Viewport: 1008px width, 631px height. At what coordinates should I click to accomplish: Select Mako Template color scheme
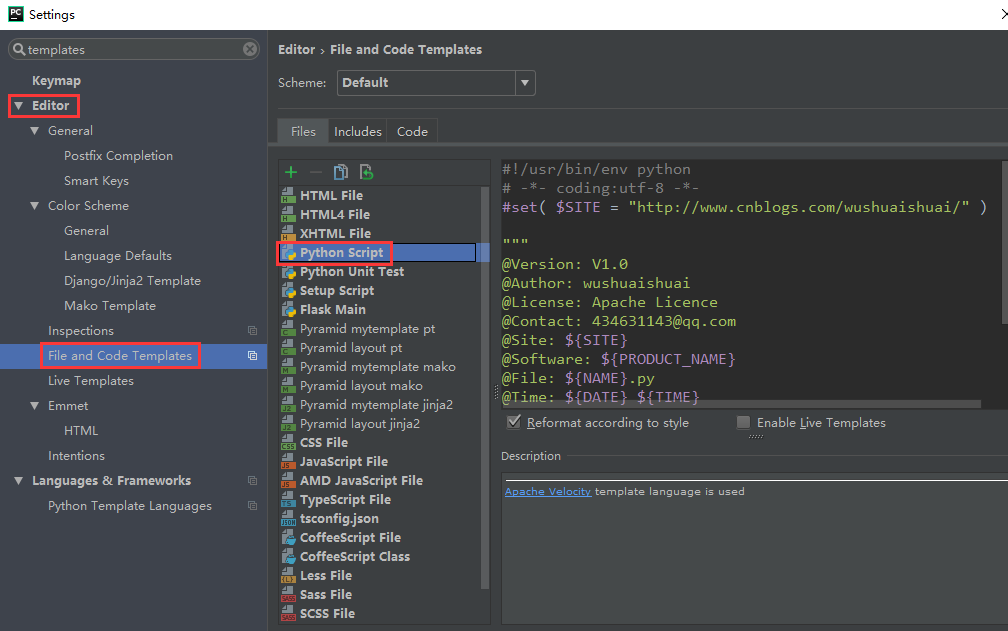pos(110,306)
